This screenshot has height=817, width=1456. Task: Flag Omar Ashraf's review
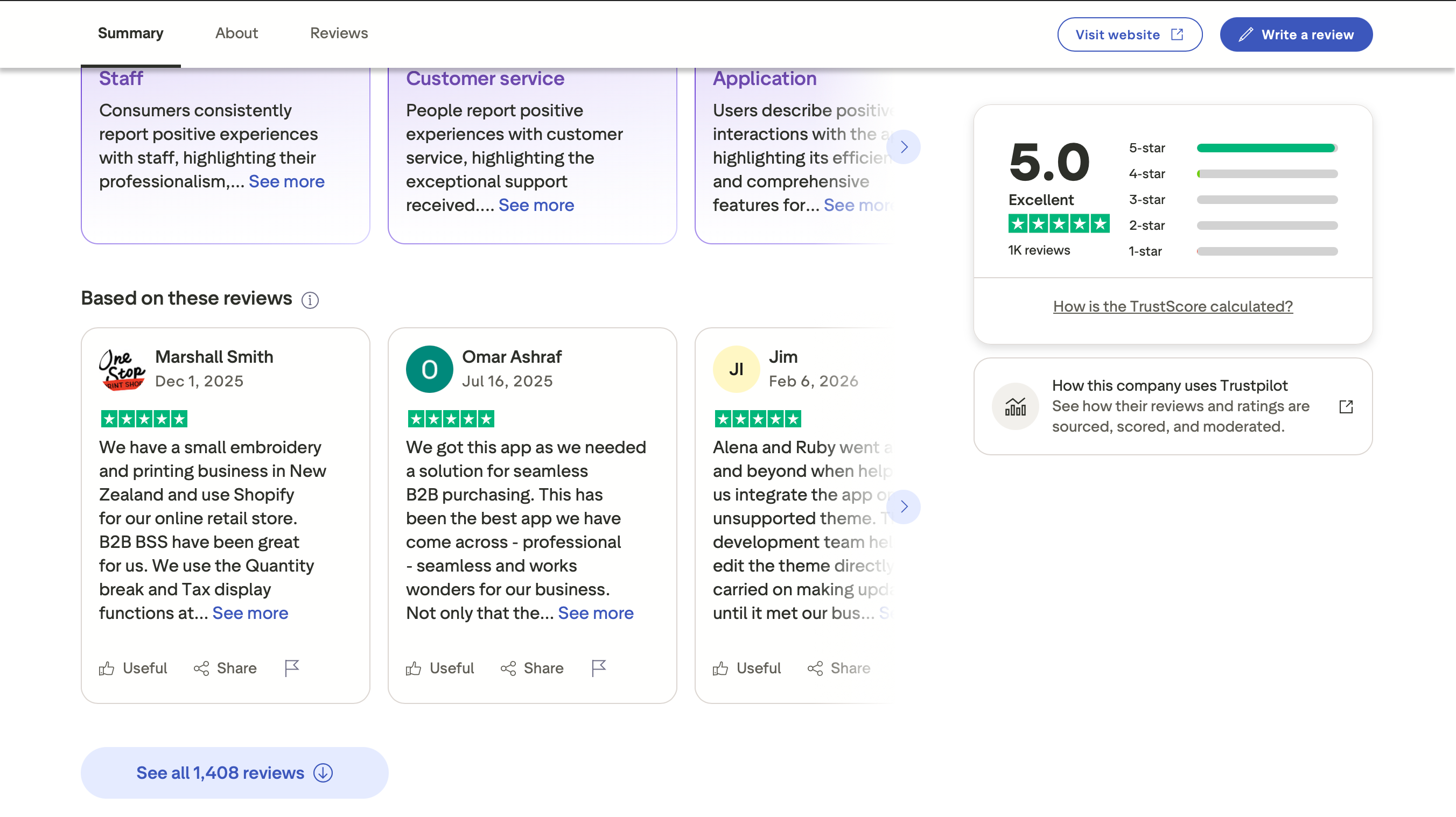point(599,668)
